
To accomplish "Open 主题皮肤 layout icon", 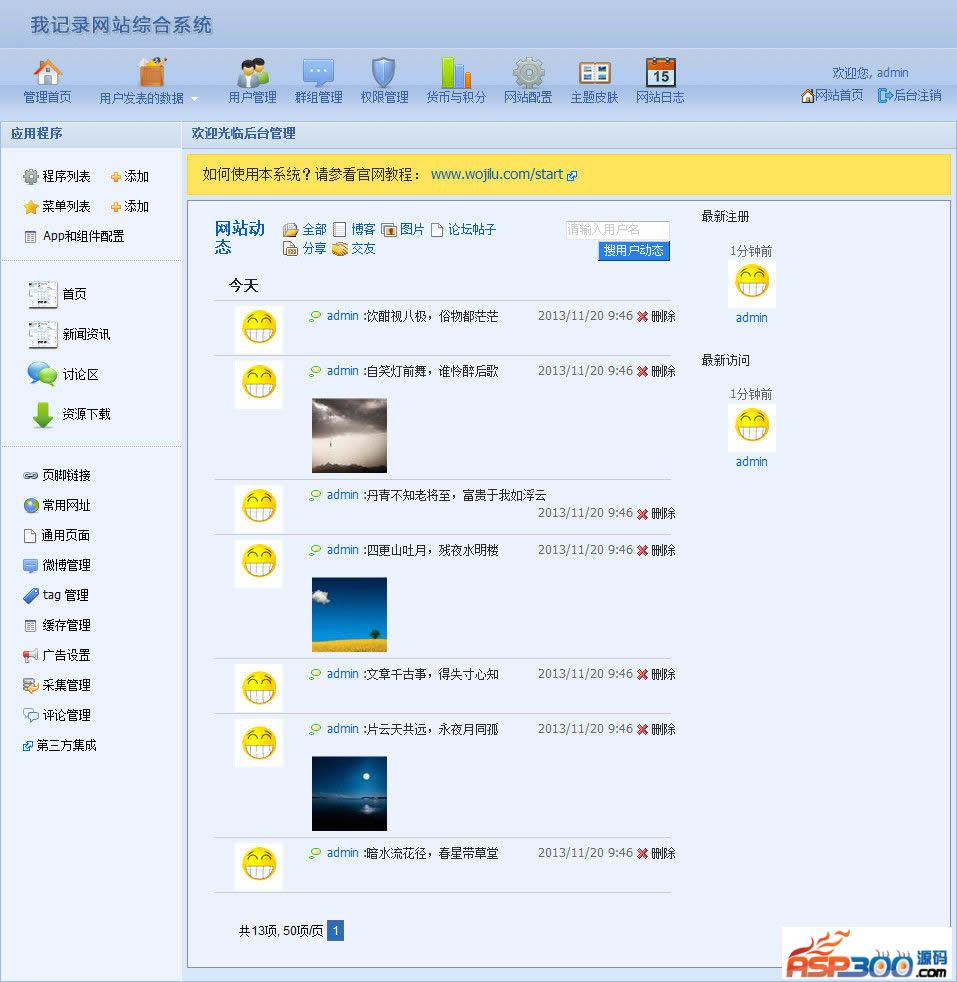I will click(x=594, y=73).
